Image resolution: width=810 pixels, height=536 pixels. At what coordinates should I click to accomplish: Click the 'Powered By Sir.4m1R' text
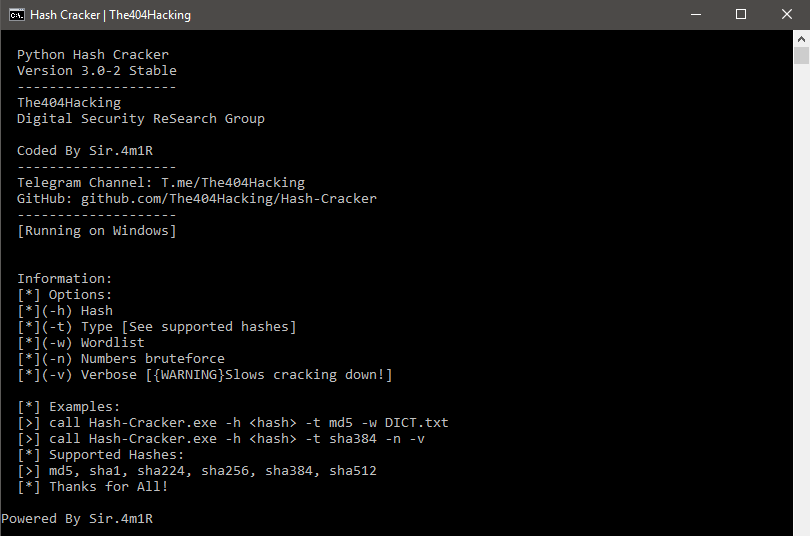(x=77, y=519)
